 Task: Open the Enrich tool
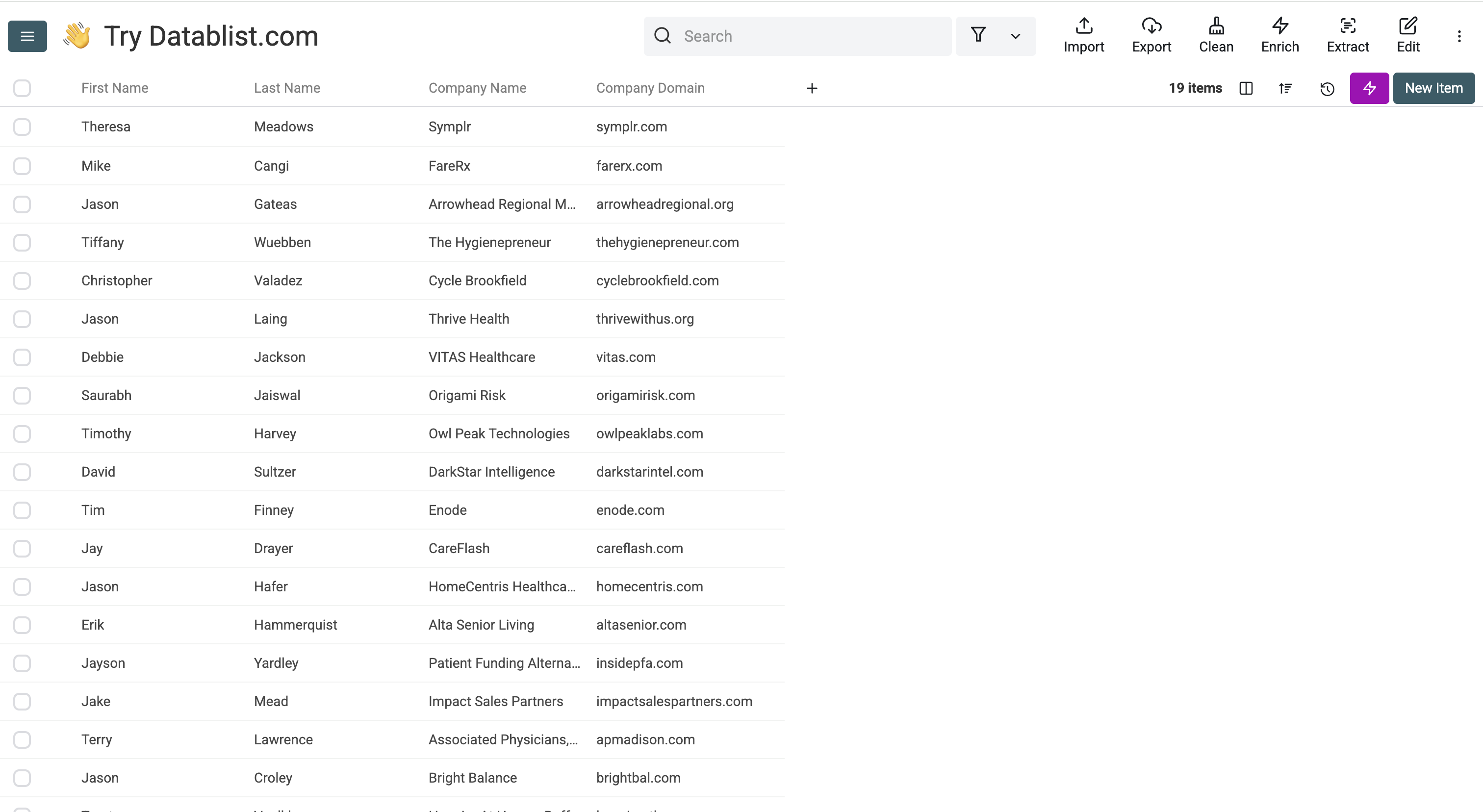tap(1280, 36)
